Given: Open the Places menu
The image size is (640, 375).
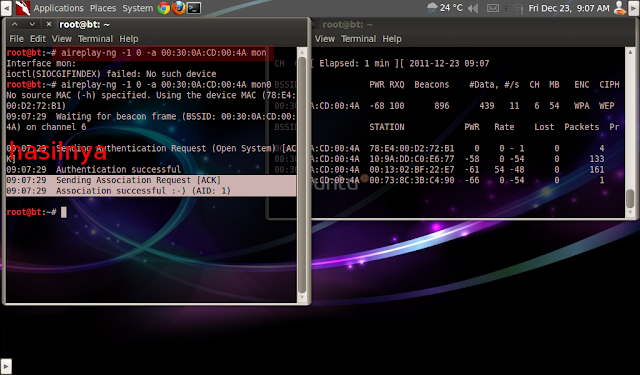Looking at the screenshot, I should (x=103, y=8).
